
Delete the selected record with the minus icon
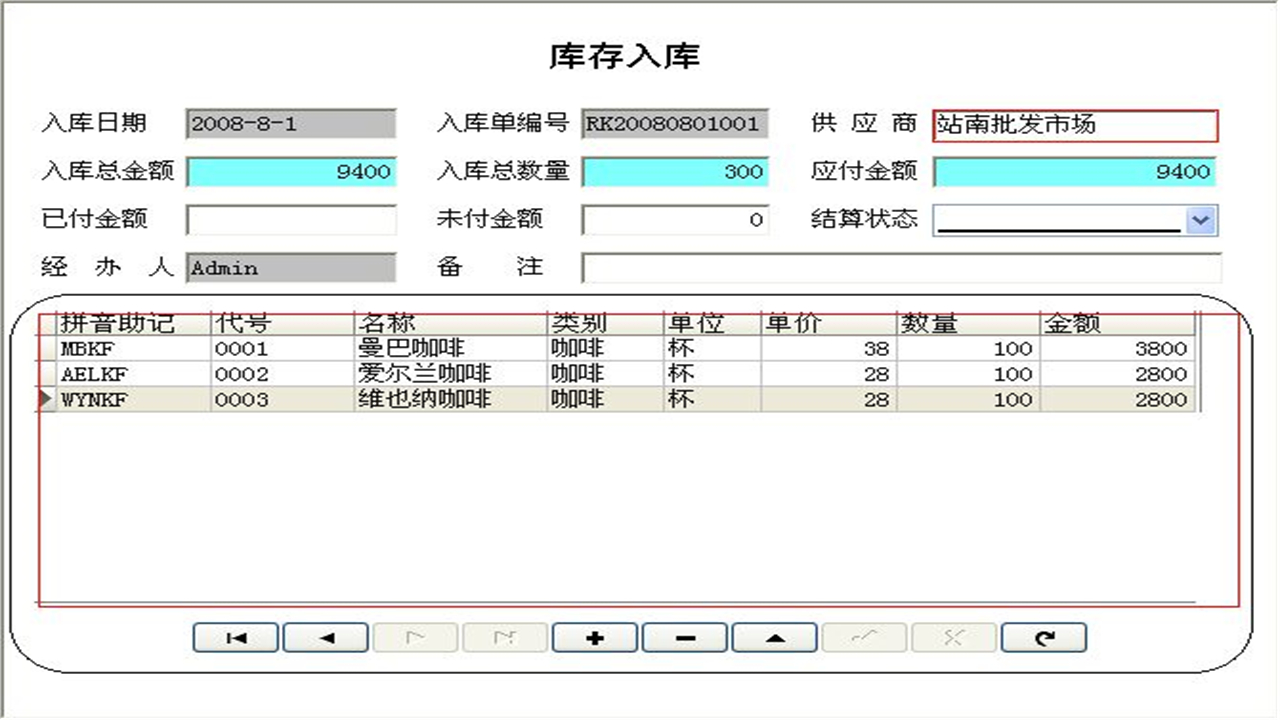(x=685, y=637)
